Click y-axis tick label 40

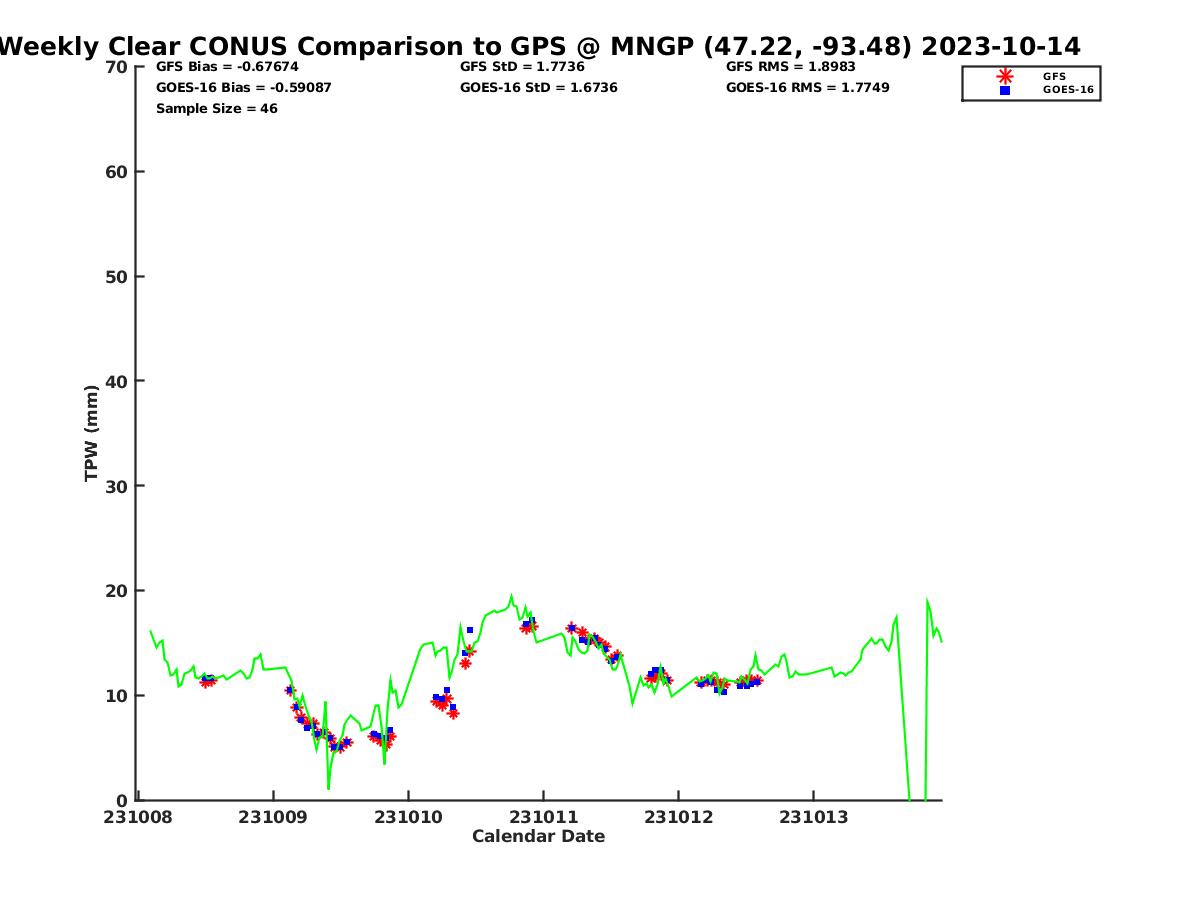(117, 381)
